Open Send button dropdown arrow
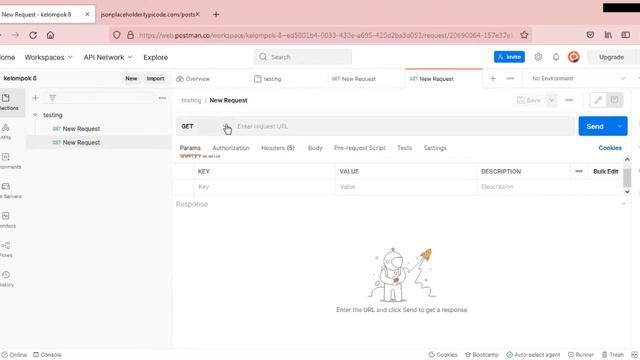The width and height of the screenshot is (640, 360). tap(620, 127)
